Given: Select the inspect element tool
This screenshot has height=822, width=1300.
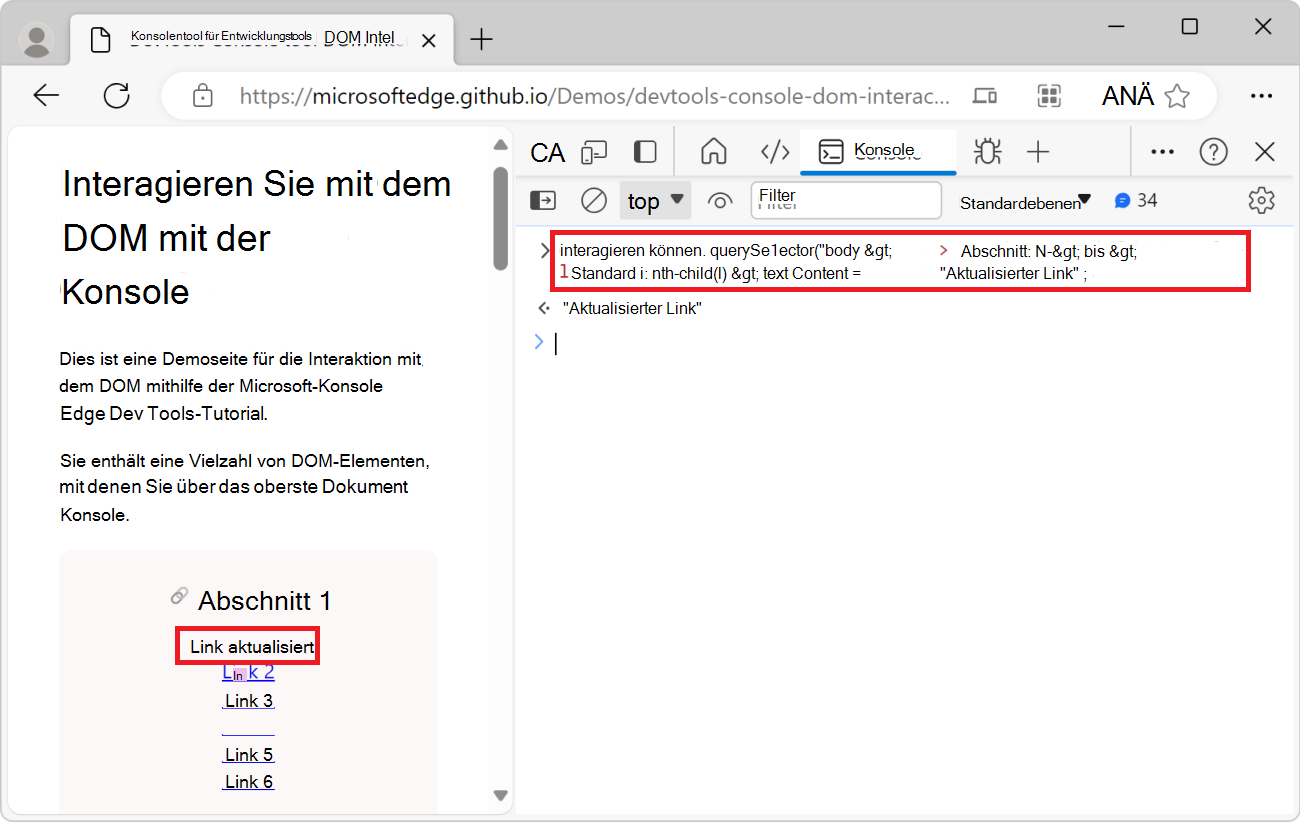Looking at the screenshot, I should 547,152.
